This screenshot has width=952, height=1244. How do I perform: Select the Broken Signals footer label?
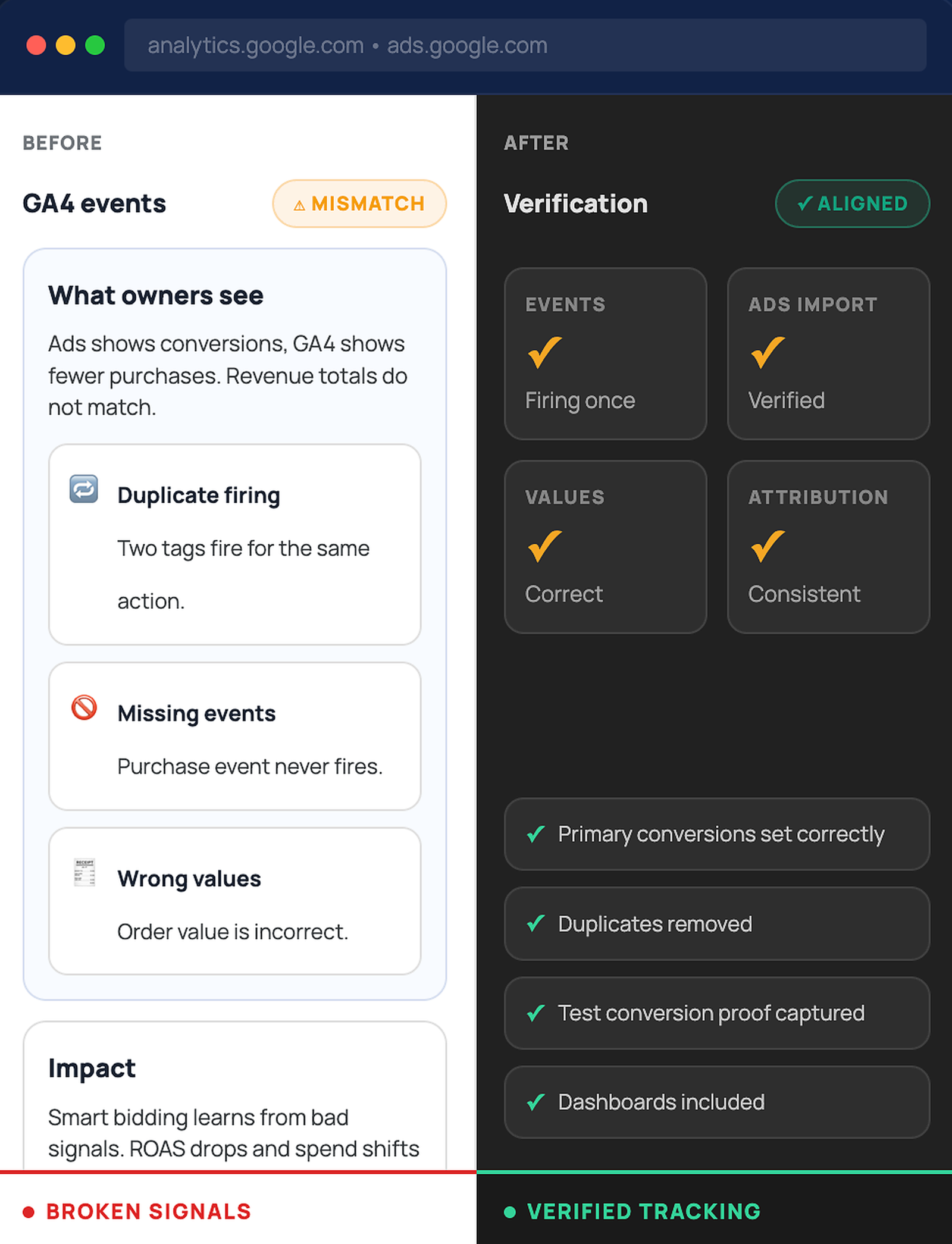pos(149,1211)
